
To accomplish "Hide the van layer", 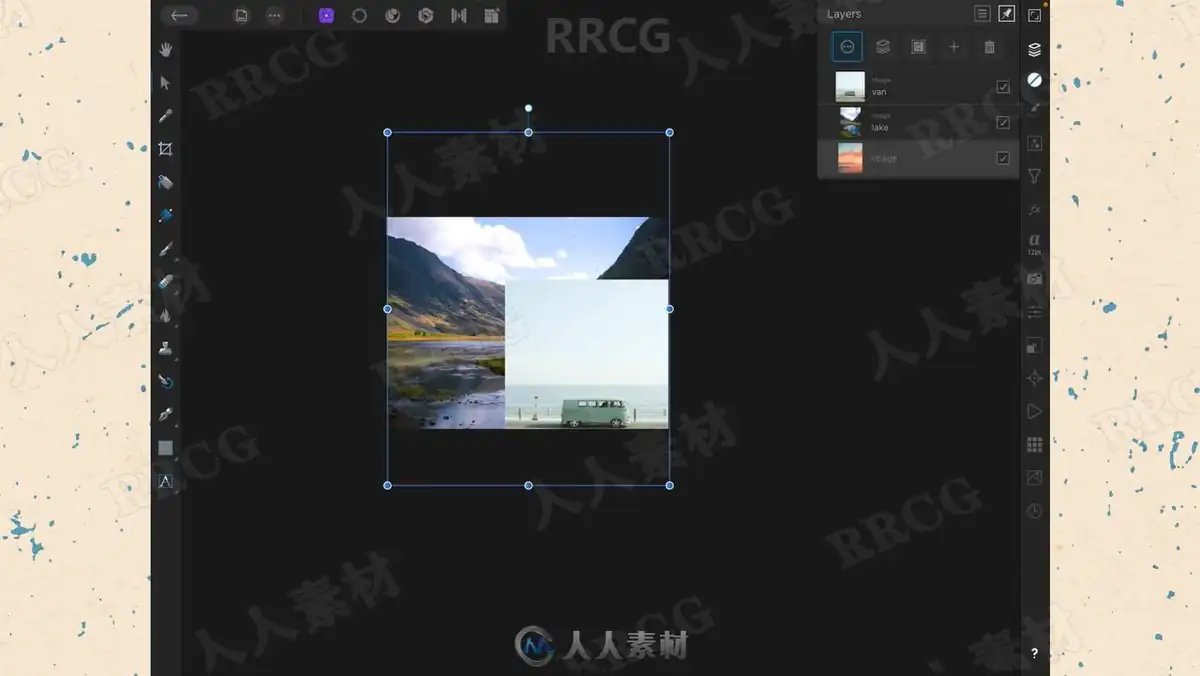I will coord(1003,87).
